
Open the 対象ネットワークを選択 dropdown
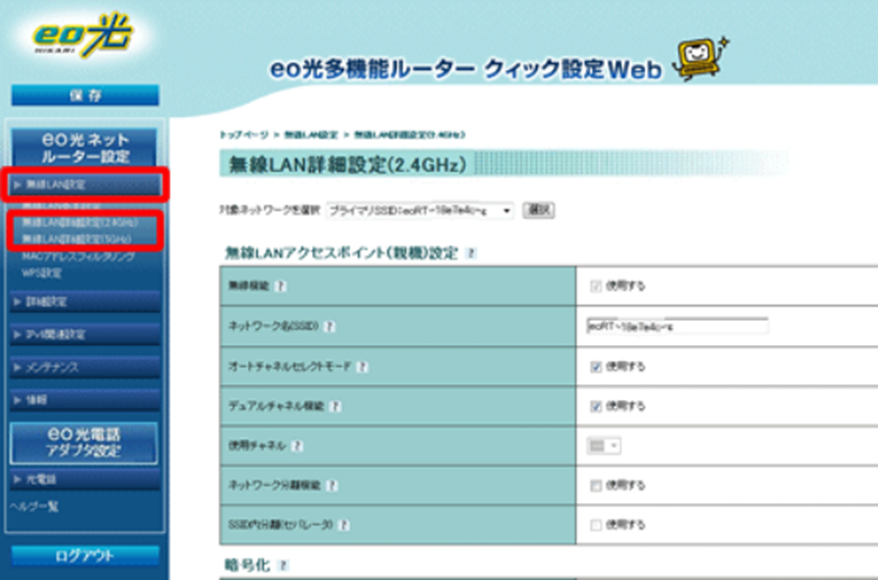click(x=419, y=211)
